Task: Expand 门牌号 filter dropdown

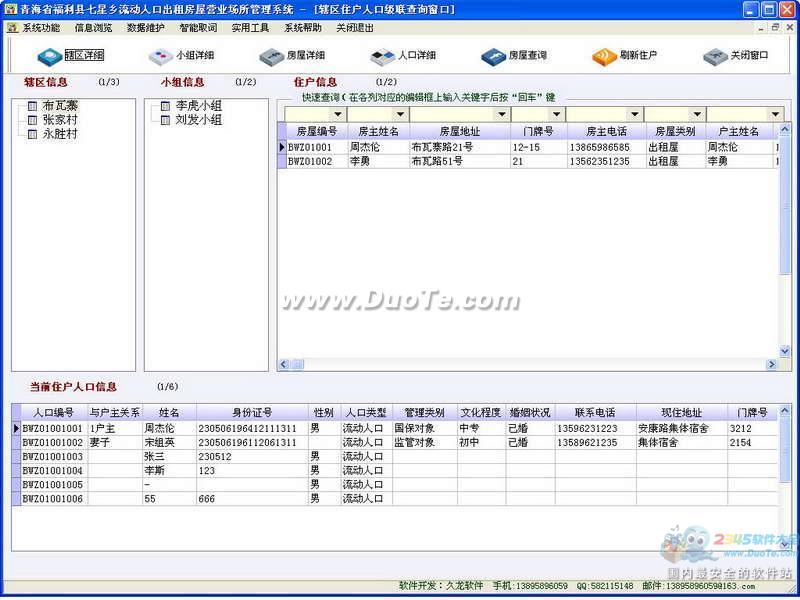Action: click(557, 114)
